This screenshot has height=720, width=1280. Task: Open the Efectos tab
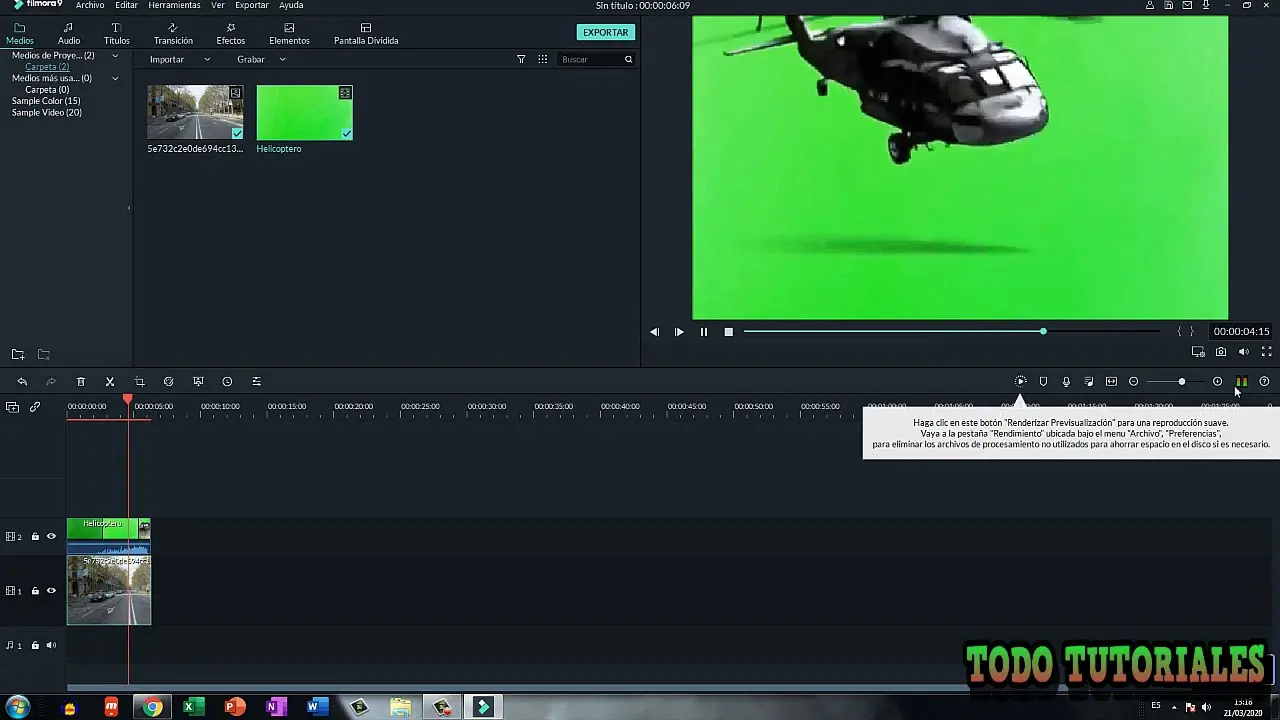[x=231, y=34]
